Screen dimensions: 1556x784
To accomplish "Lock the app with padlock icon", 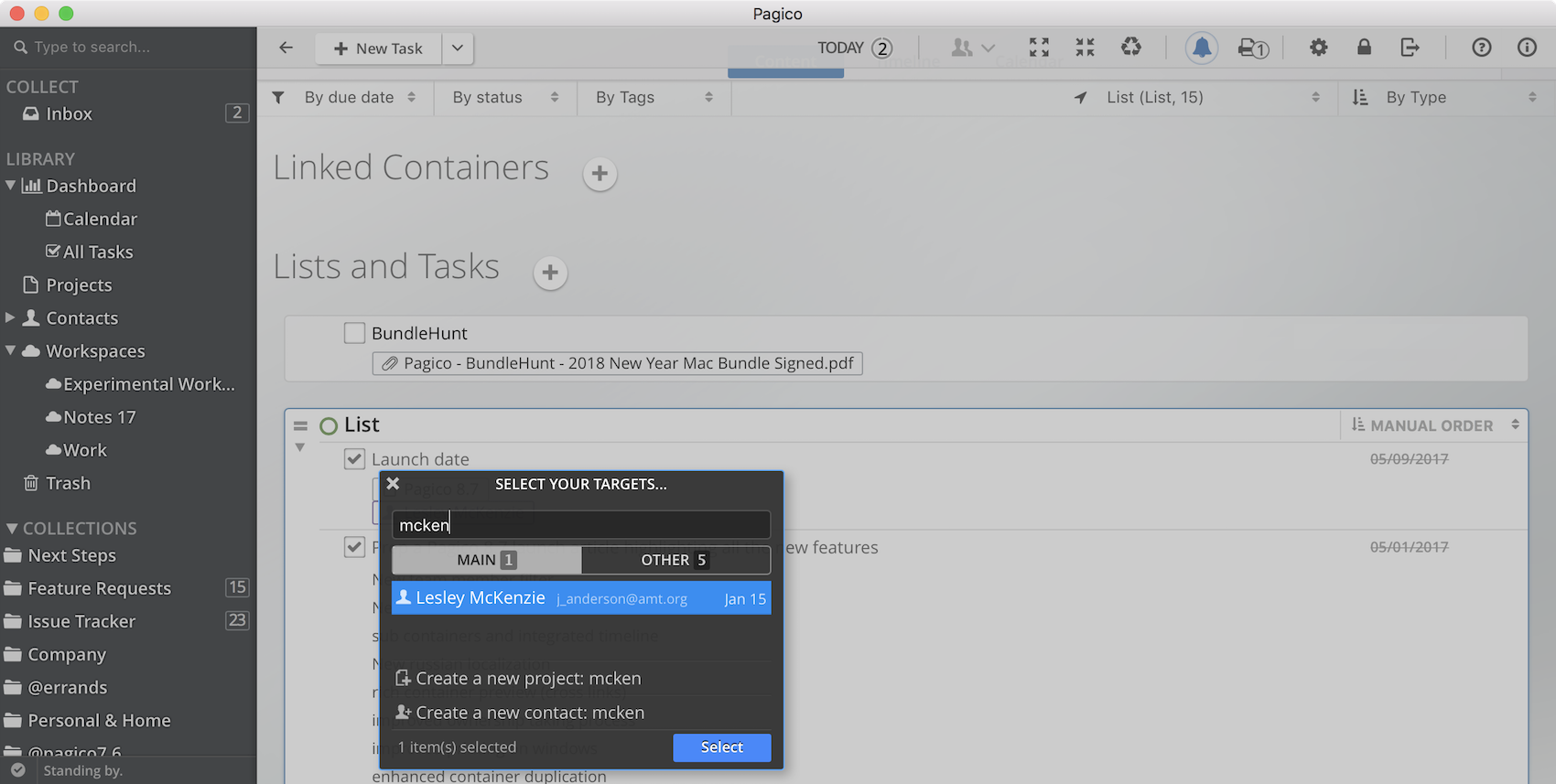I will pos(1364,47).
